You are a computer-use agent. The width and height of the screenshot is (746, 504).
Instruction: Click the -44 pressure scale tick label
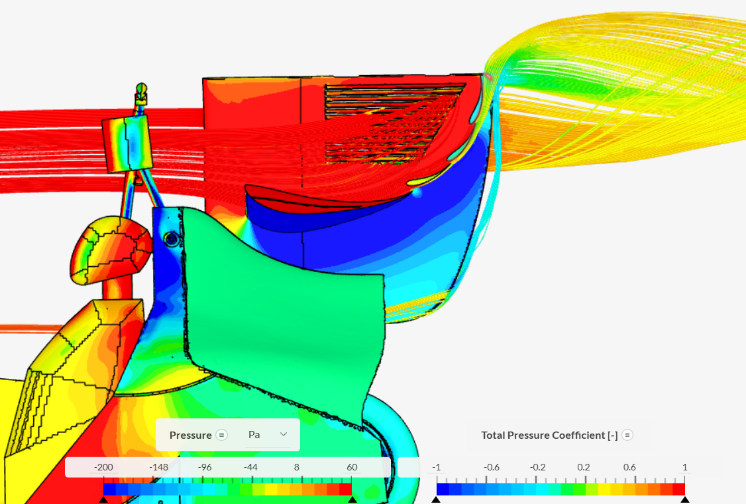point(250,467)
